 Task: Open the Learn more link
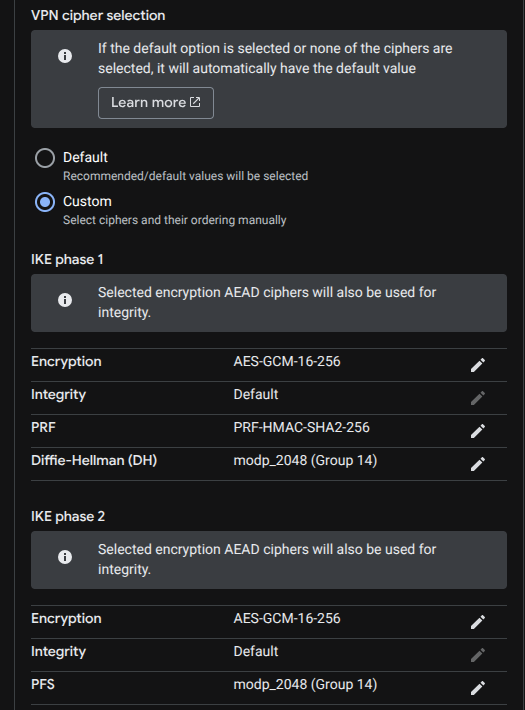[x=156, y=103]
